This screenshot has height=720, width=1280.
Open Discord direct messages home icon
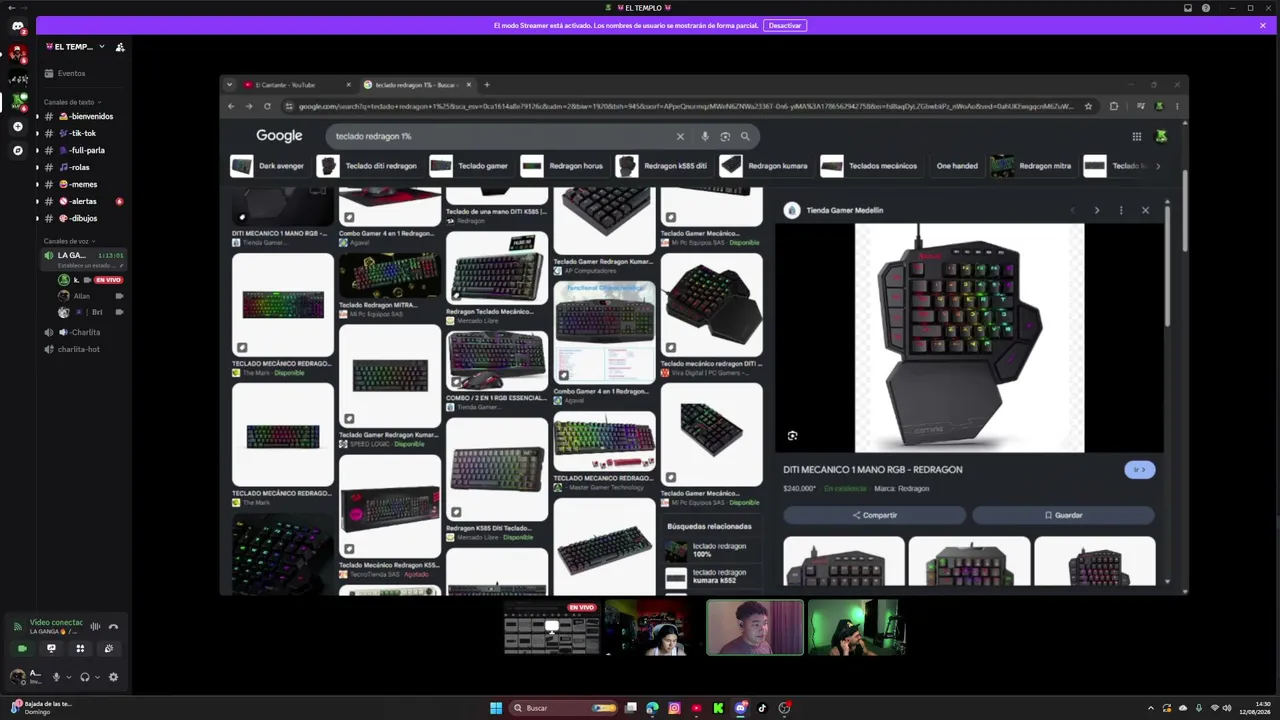[x=18, y=26]
